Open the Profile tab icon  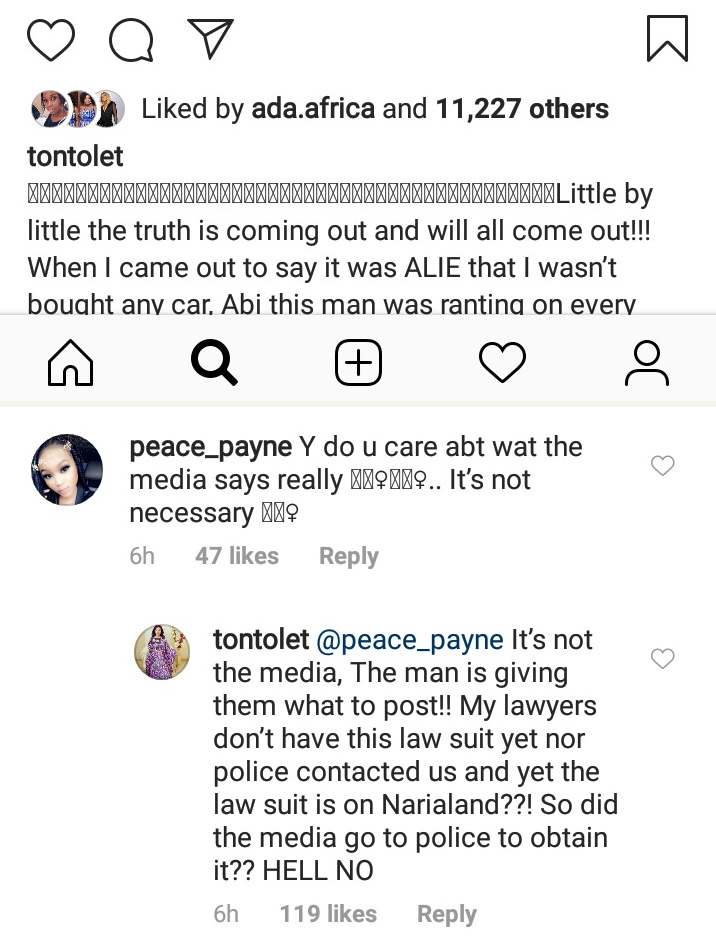coord(645,363)
